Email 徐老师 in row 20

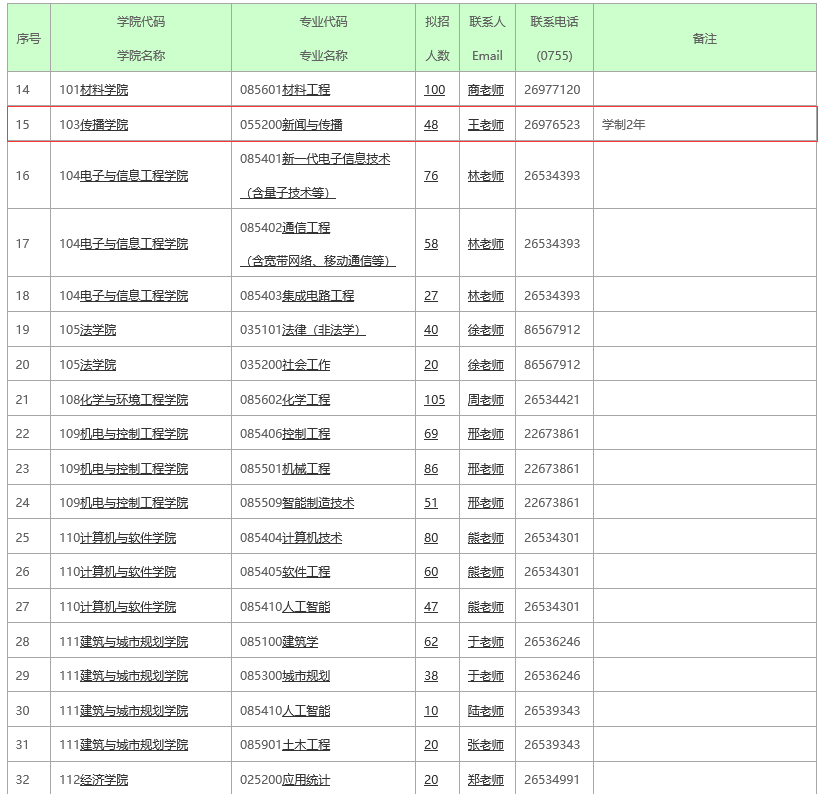(x=486, y=365)
